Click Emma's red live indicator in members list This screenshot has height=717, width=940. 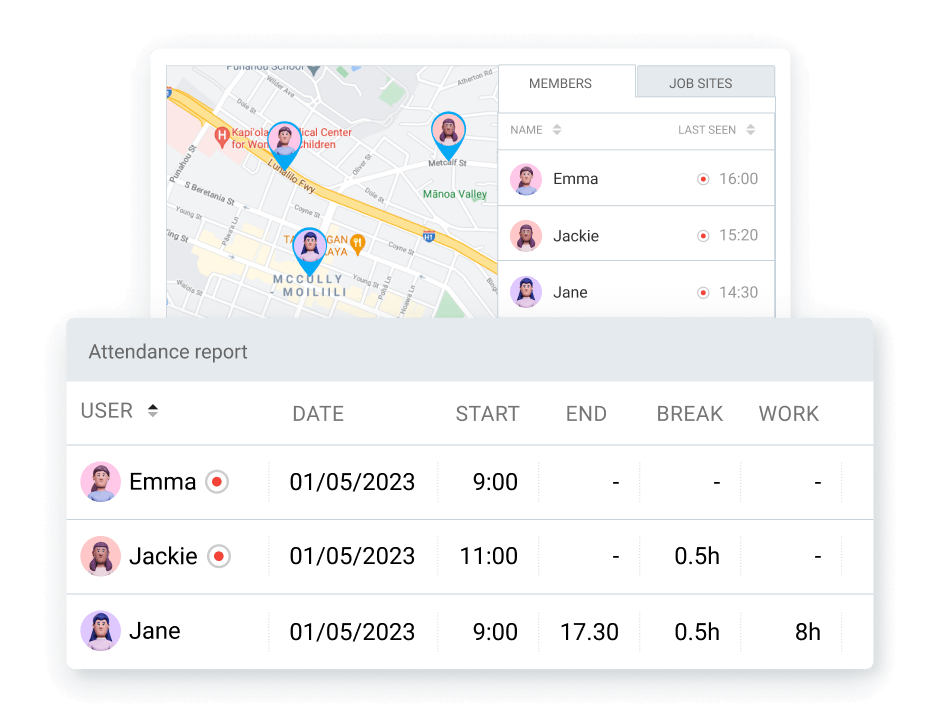(x=703, y=179)
